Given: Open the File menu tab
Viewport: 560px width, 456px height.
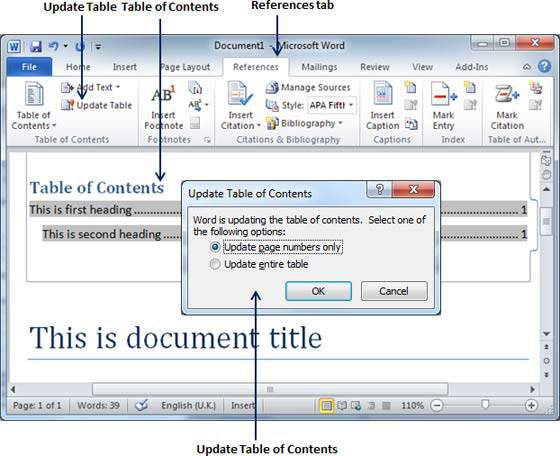Looking at the screenshot, I should 29,67.
